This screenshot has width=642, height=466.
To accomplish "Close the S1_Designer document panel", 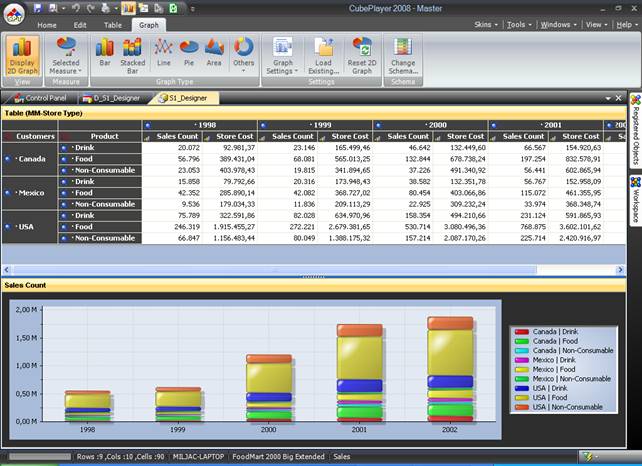I will click(x=619, y=98).
